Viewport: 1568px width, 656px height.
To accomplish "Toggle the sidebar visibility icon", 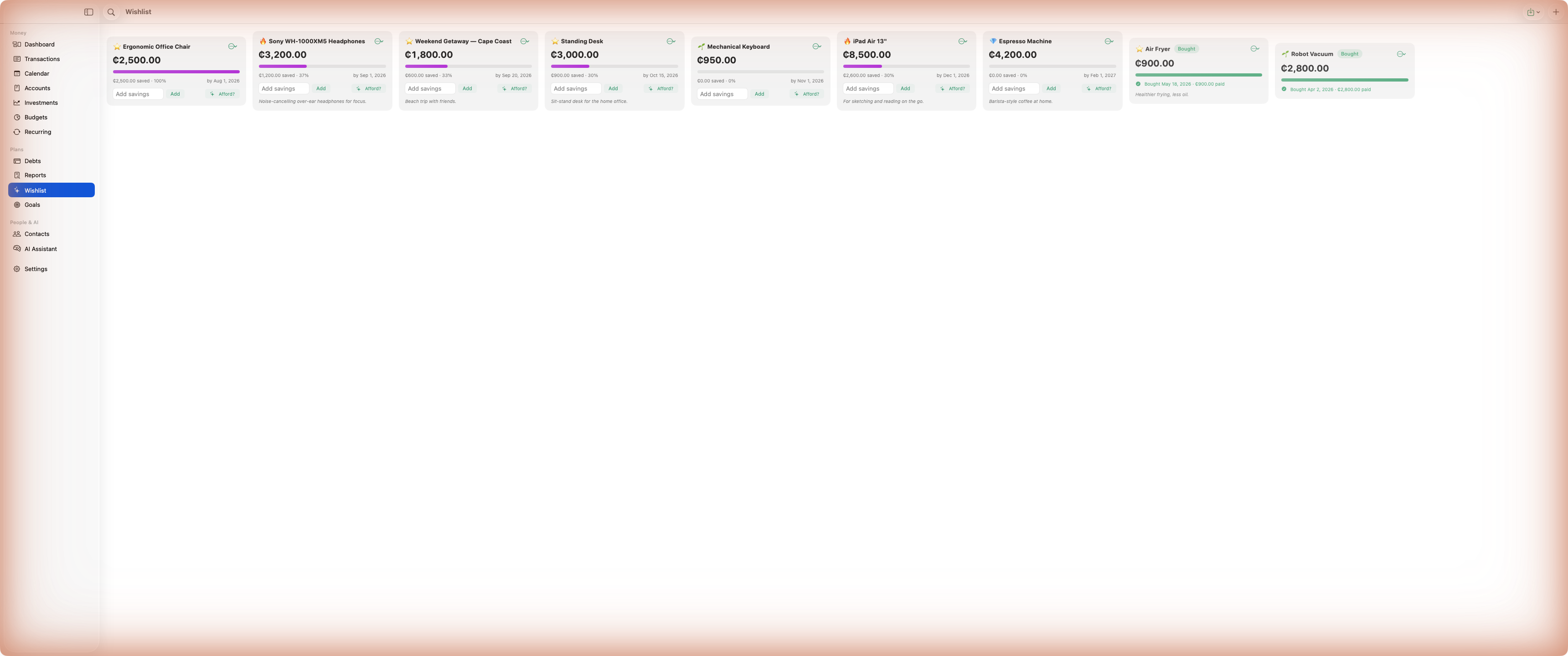I will coord(88,12).
